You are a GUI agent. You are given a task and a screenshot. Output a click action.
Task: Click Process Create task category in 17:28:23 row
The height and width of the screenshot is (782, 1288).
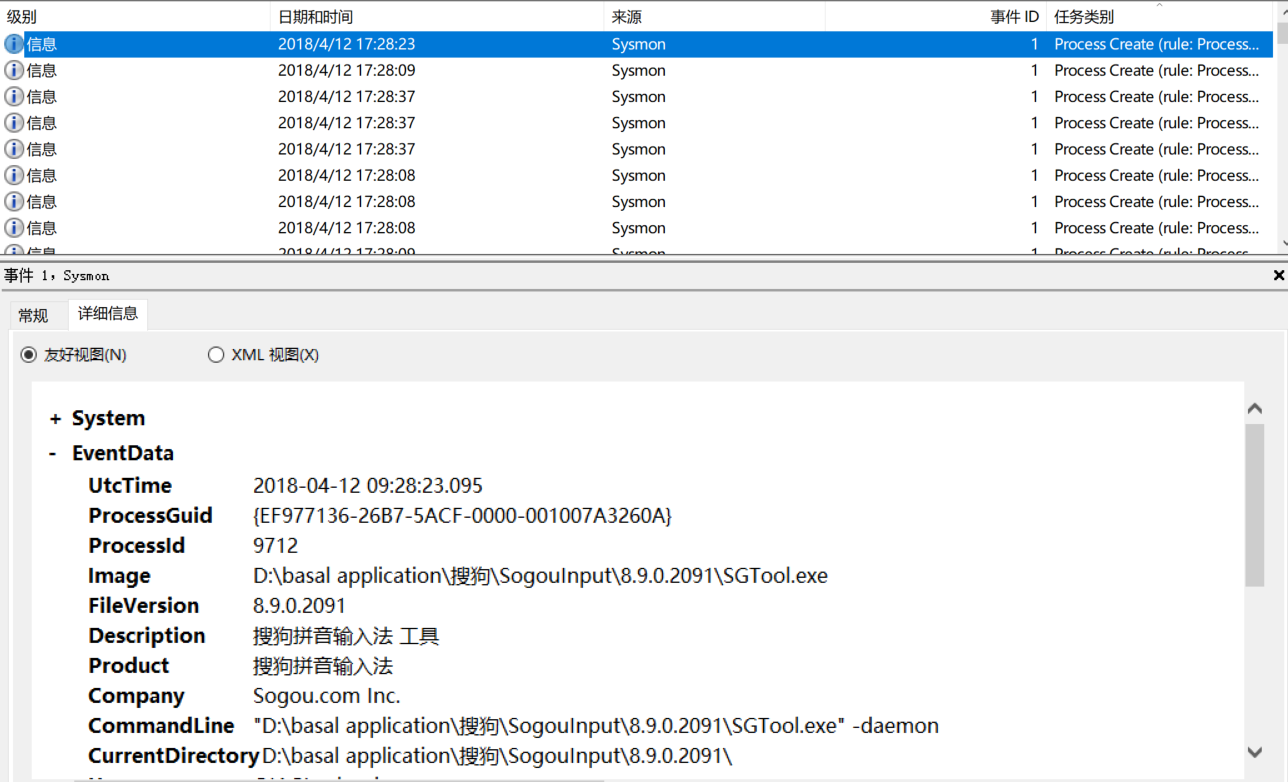tap(1157, 44)
